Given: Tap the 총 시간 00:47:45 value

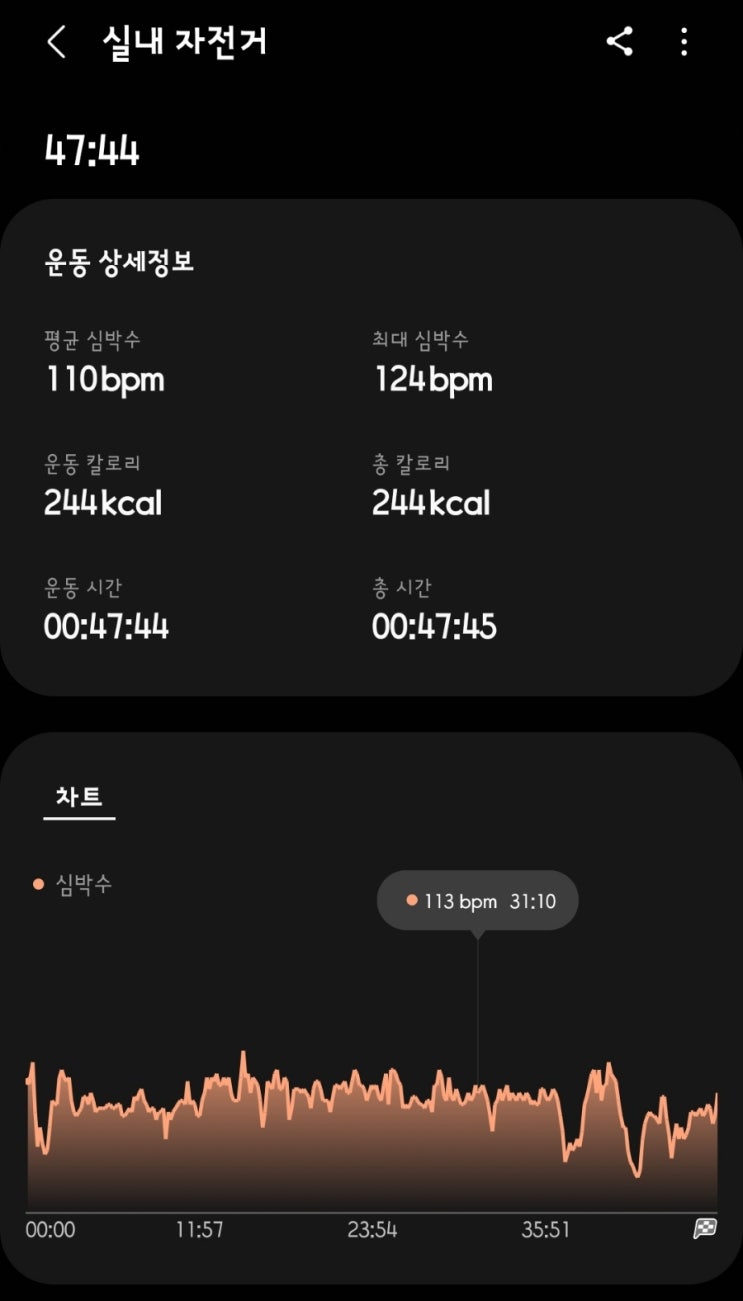Looking at the screenshot, I should coord(434,627).
